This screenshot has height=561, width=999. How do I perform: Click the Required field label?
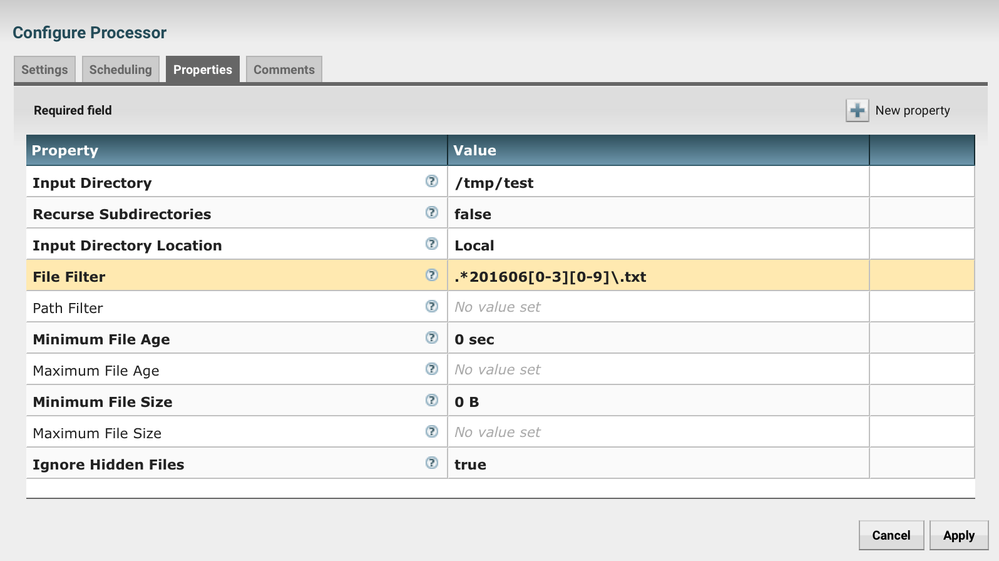73,110
